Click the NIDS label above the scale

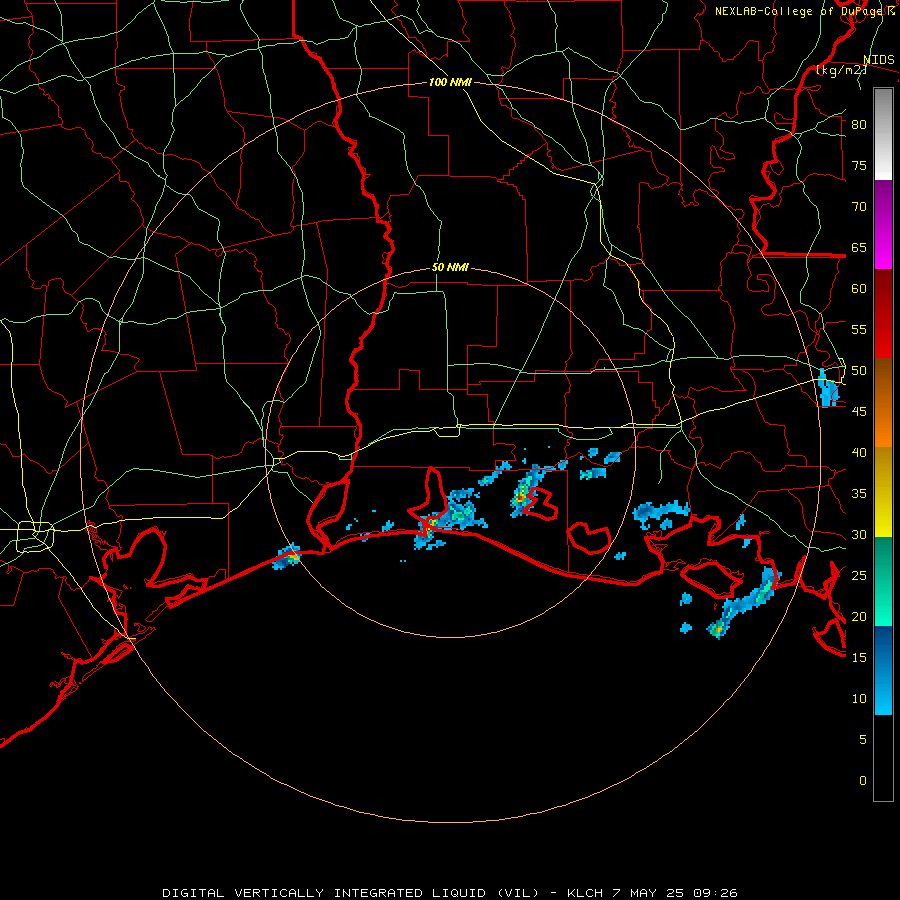[879, 60]
